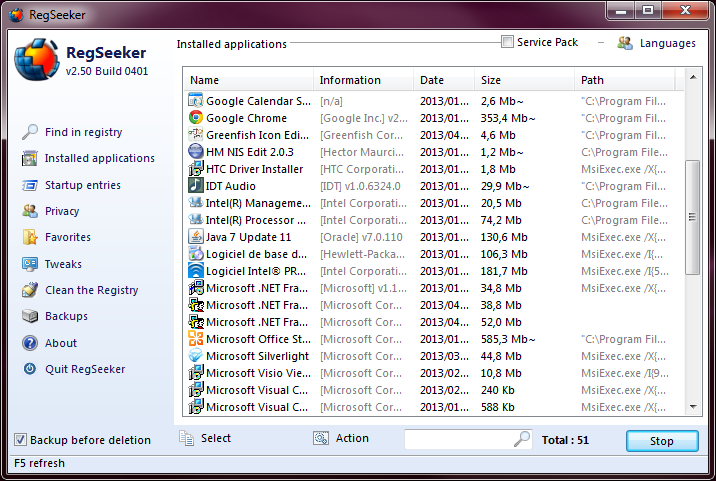Open Clean the Registry section

coord(91,290)
